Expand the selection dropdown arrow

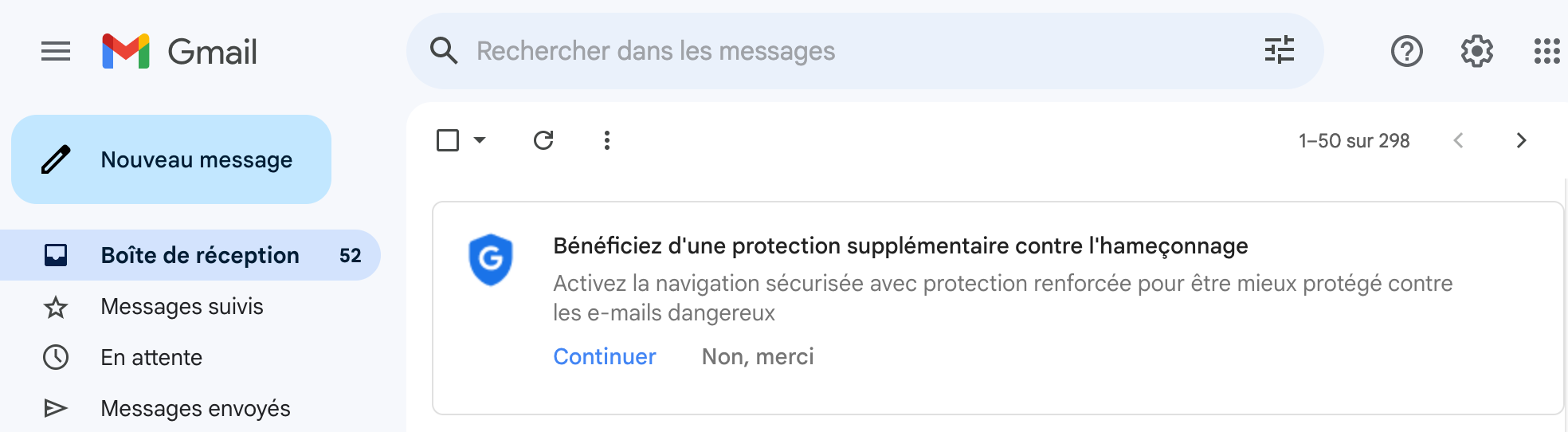(x=480, y=141)
